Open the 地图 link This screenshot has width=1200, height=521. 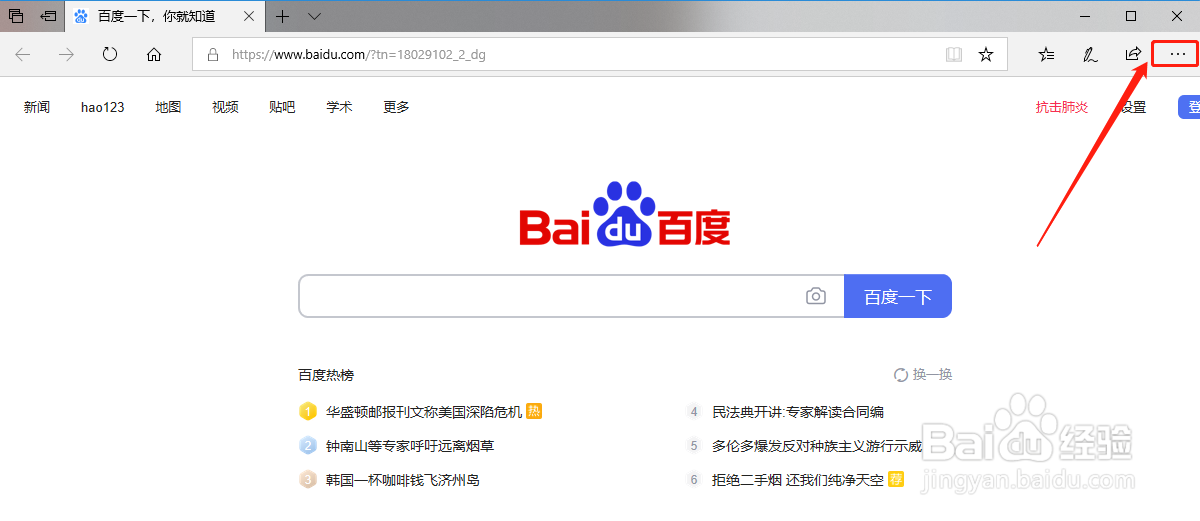pos(168,107)
